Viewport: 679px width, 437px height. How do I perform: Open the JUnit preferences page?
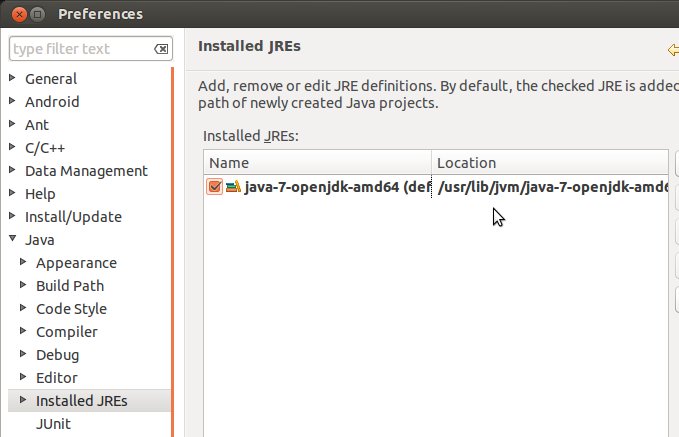53,424
